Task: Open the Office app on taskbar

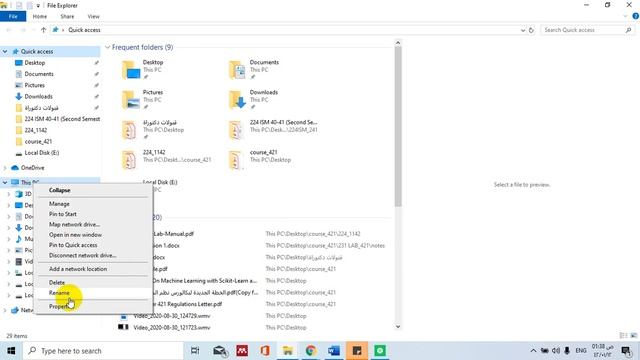Action: click(x=265, y=351)
